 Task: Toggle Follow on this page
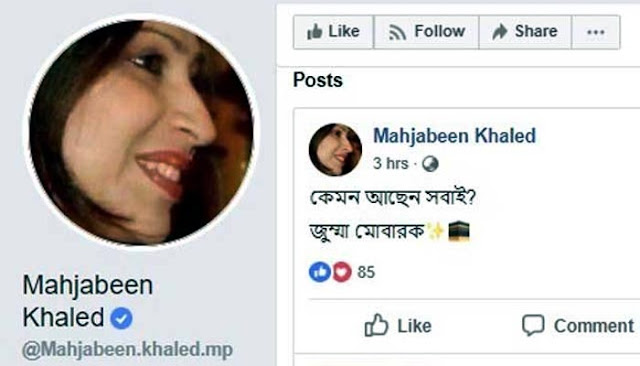coord(426,32)
